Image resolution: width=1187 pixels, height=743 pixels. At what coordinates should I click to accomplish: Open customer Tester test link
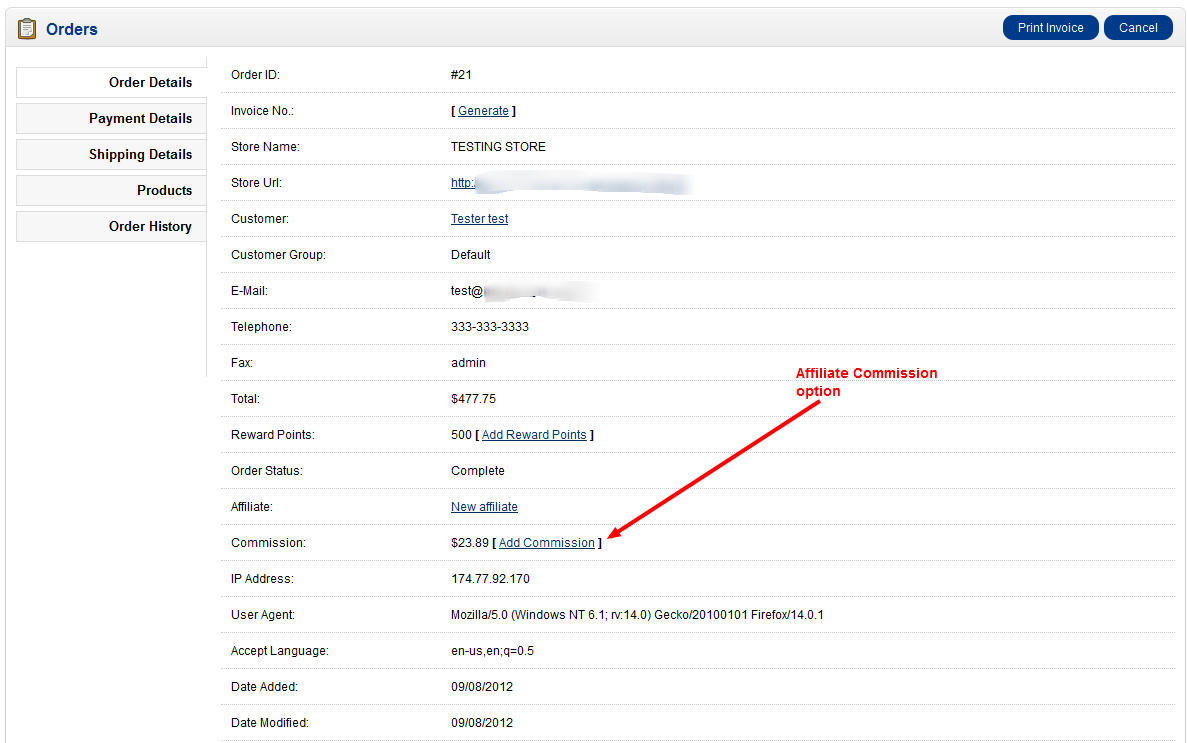click(x=479, y=219)
